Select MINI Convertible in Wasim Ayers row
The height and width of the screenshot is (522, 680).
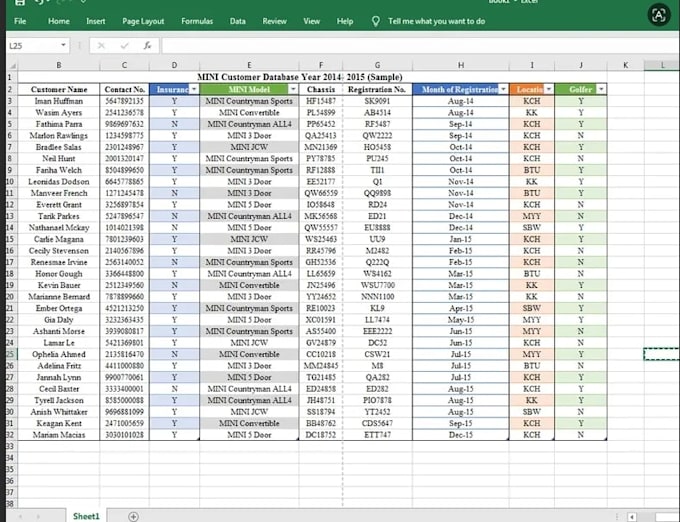click(x=249, y=112)
